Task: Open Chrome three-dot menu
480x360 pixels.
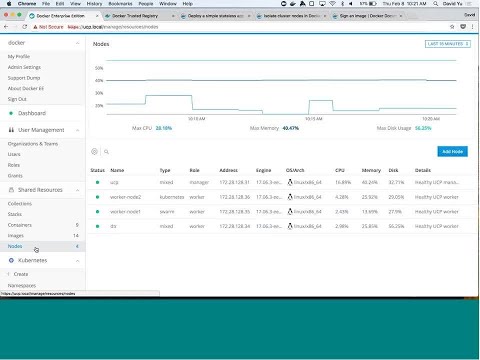Action: [x=473, y=27]
